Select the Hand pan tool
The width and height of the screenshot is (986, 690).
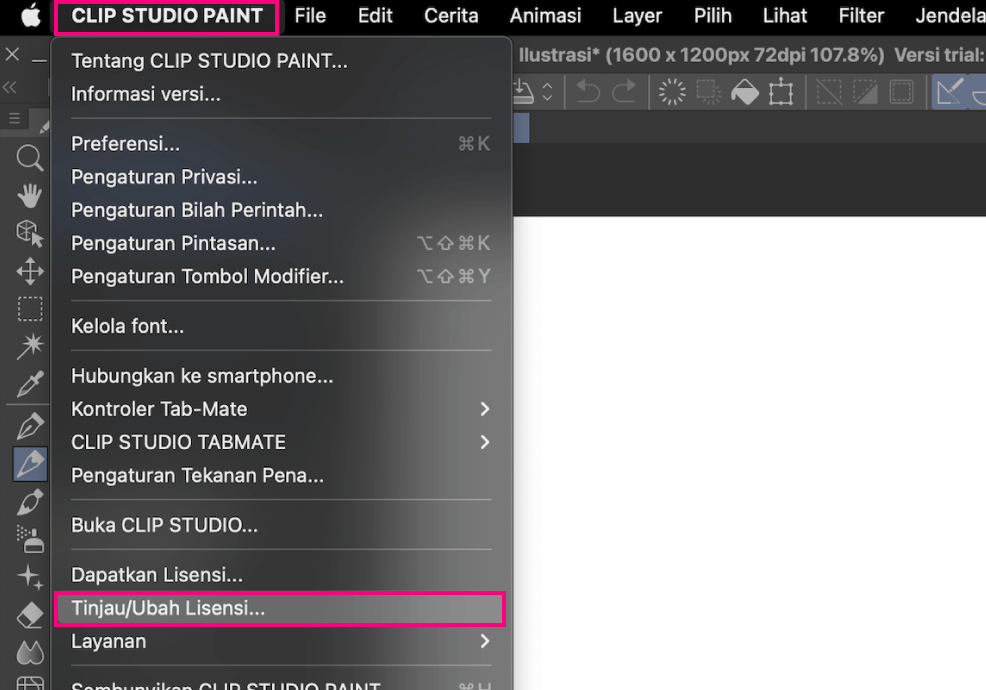(30, 195)
